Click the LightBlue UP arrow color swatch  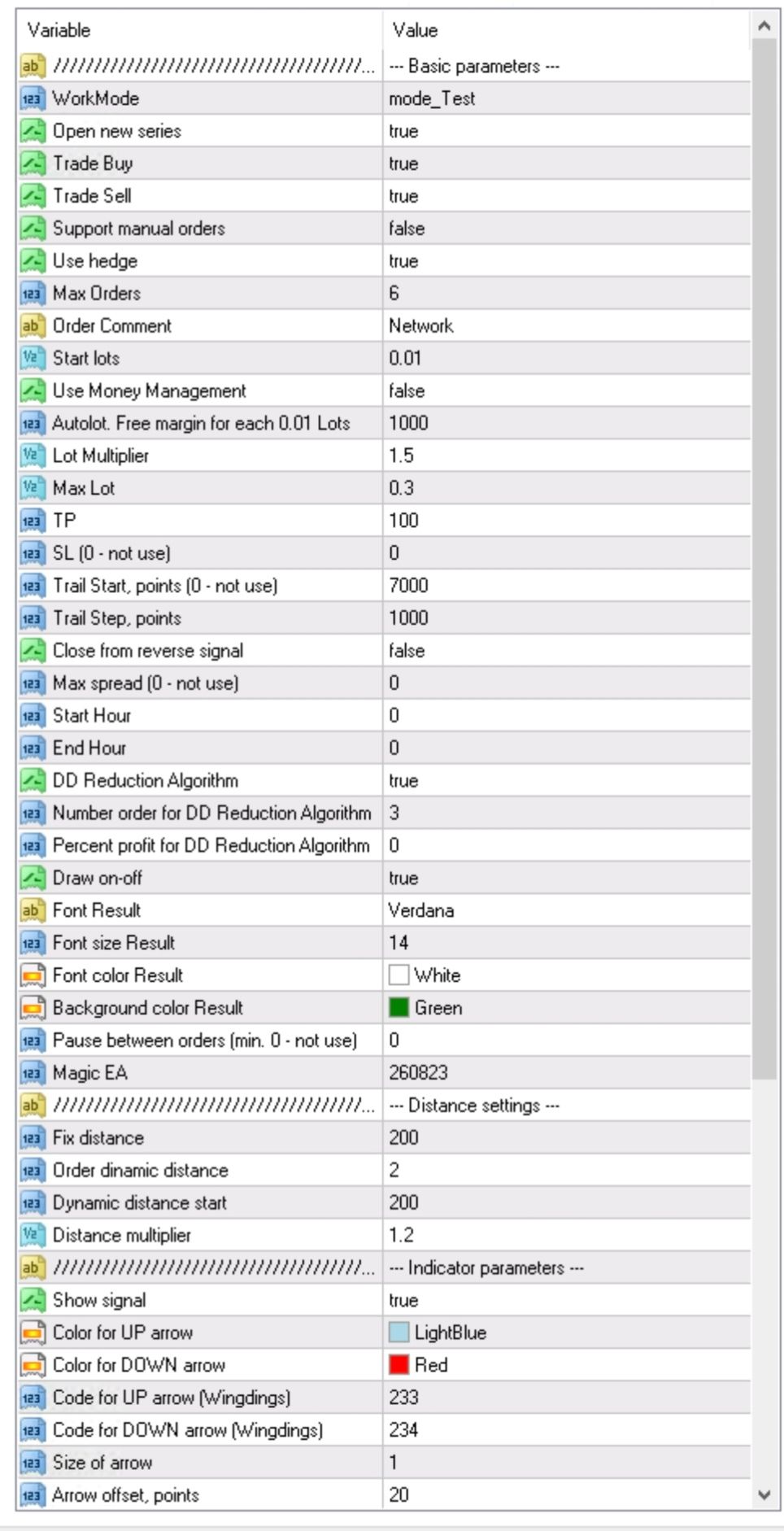pos(399,1333)
